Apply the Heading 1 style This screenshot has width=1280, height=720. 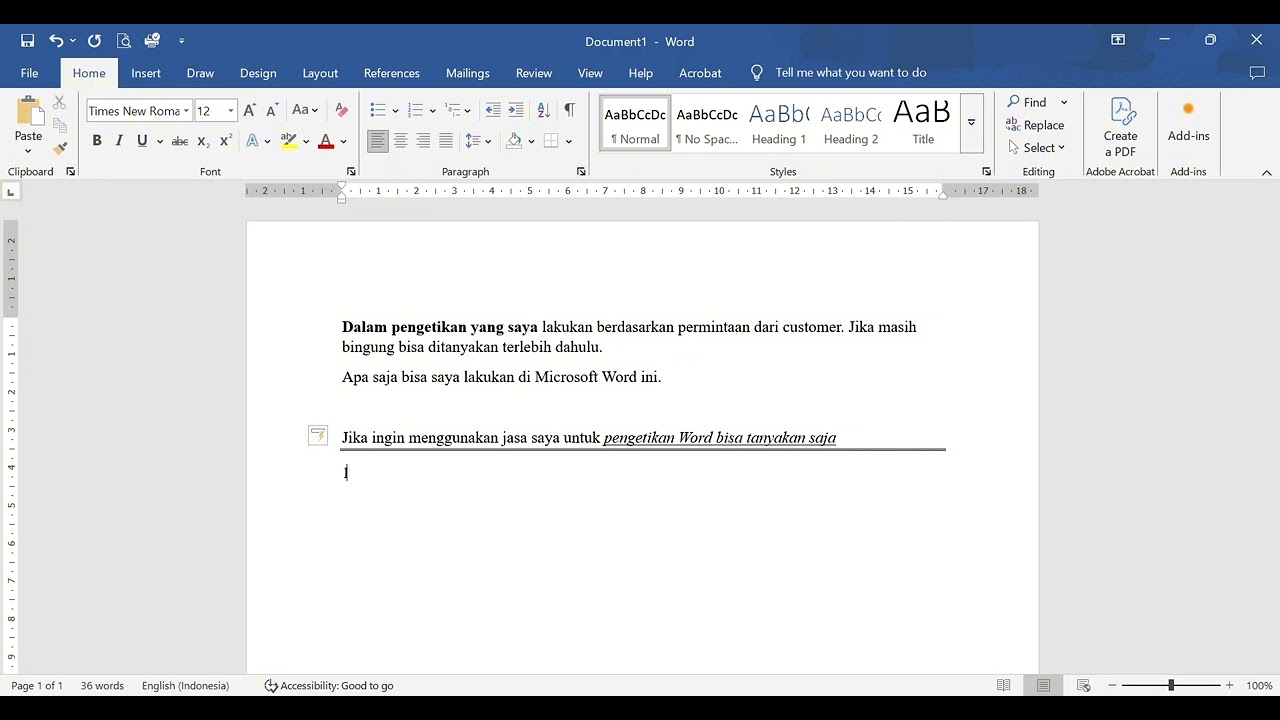[x=779, y=123]
